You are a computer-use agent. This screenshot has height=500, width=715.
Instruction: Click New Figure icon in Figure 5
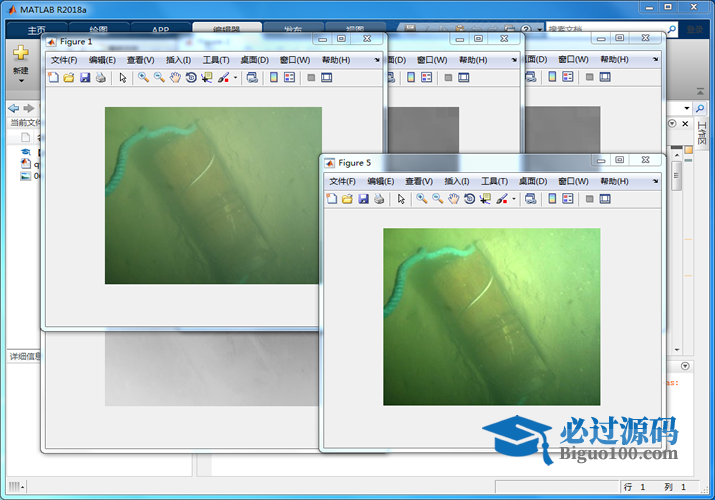(332, 199)
